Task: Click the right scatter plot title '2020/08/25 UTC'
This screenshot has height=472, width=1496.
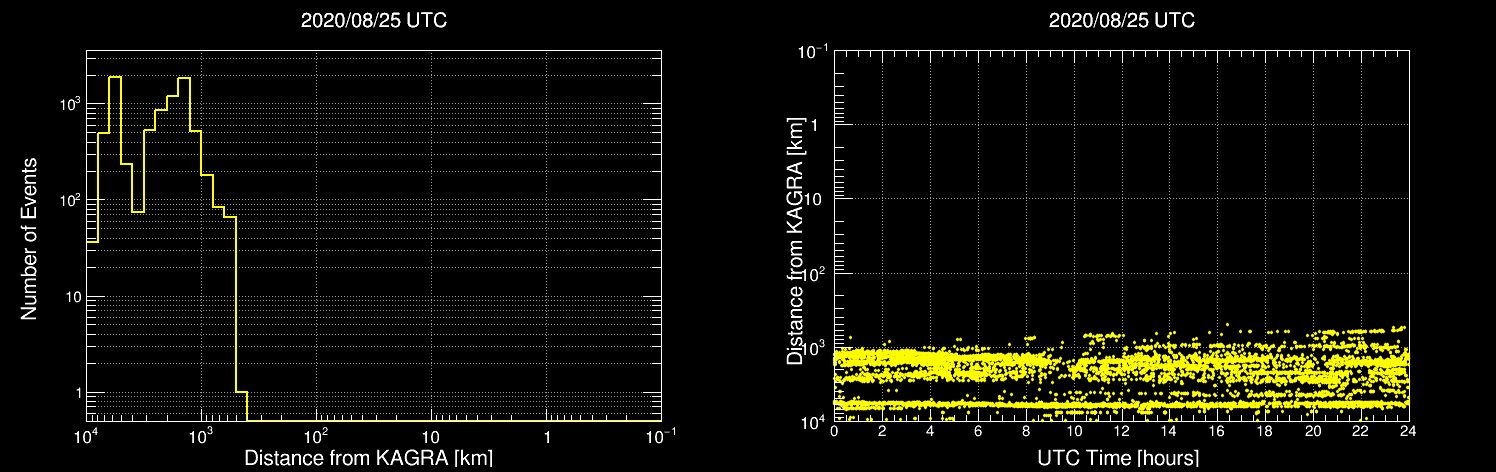Action: (1122, 20)
